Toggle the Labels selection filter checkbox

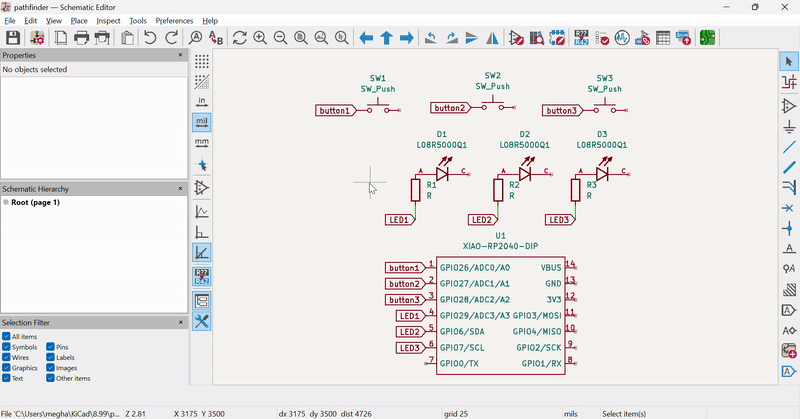pos(50,357)
